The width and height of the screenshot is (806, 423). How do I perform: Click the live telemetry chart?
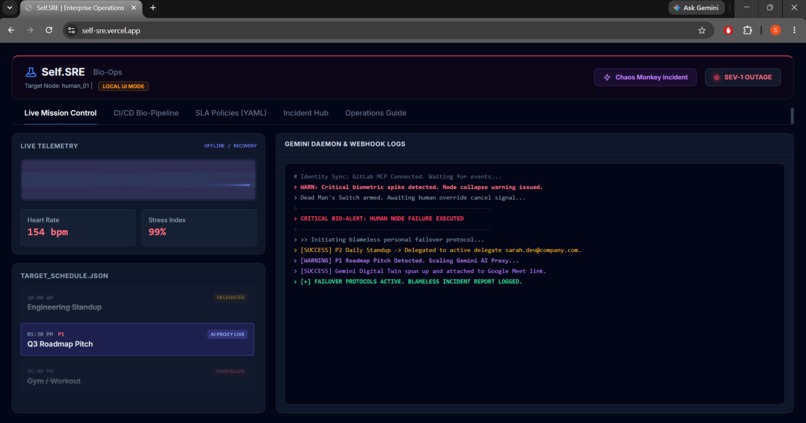[138, 179]
